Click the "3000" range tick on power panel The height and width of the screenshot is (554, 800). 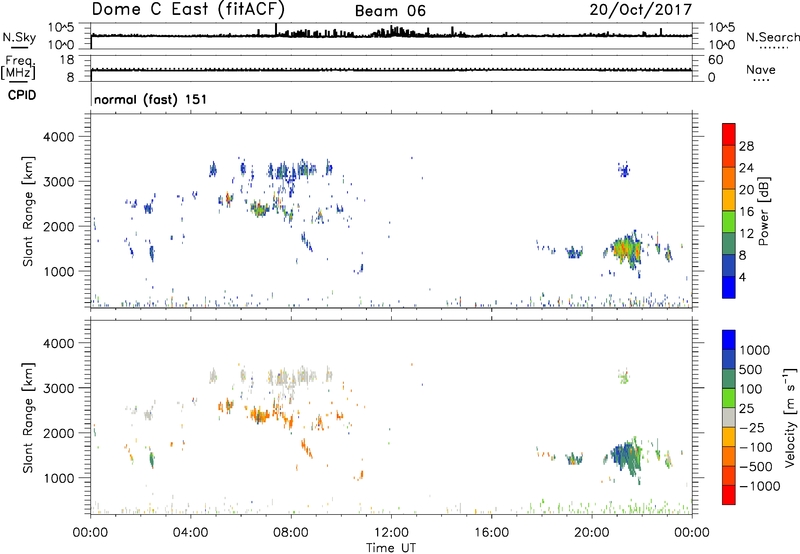coord(58,182)
